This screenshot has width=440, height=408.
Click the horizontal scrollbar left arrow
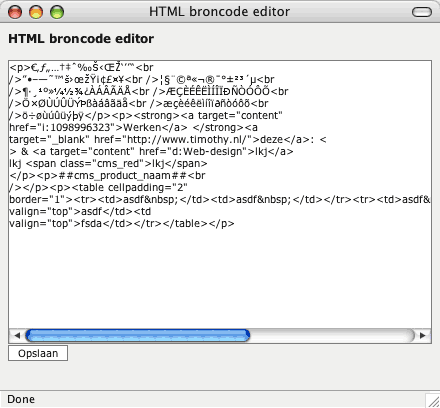pos(17,336)
